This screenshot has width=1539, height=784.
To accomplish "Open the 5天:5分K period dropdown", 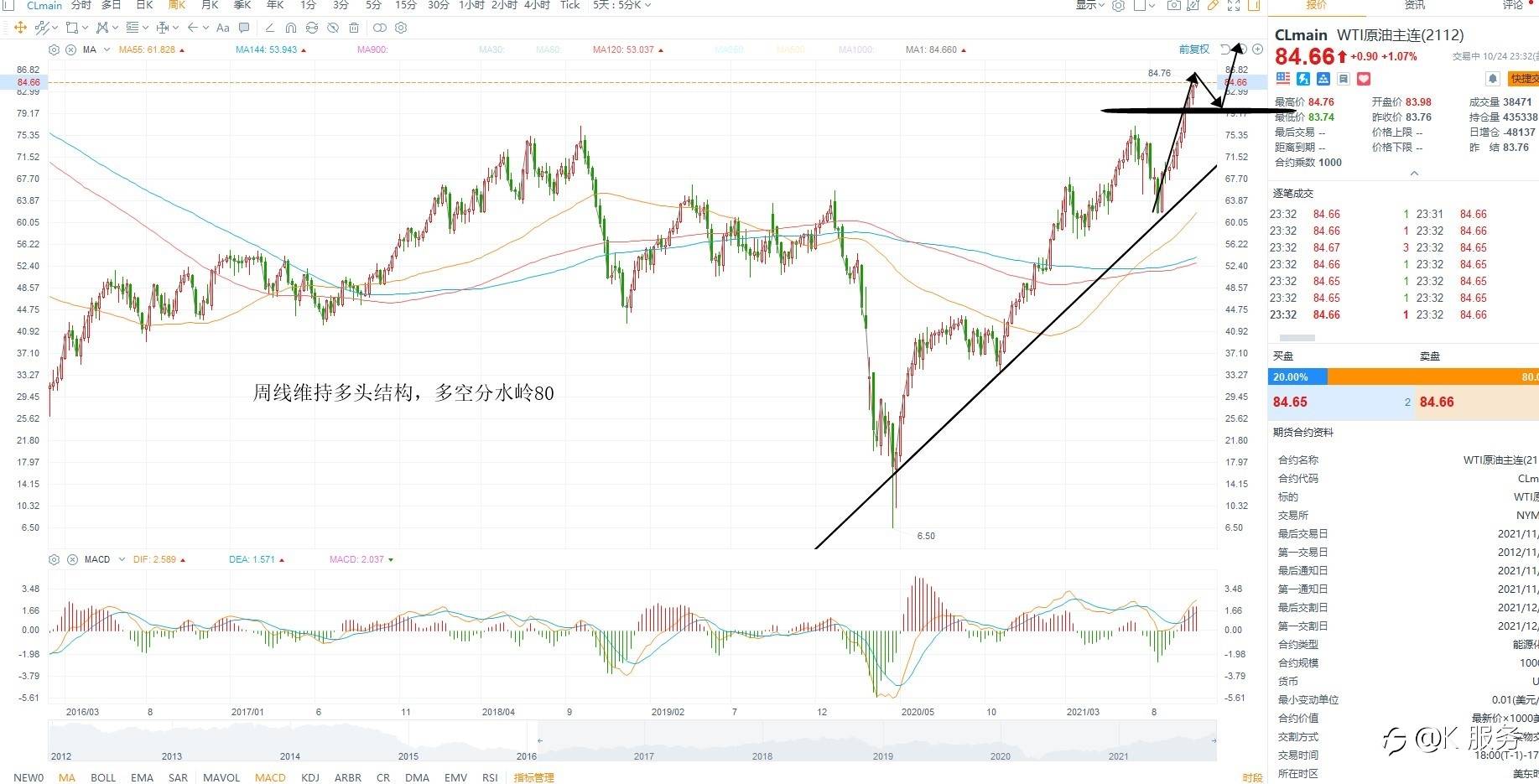I will point(621,5).
